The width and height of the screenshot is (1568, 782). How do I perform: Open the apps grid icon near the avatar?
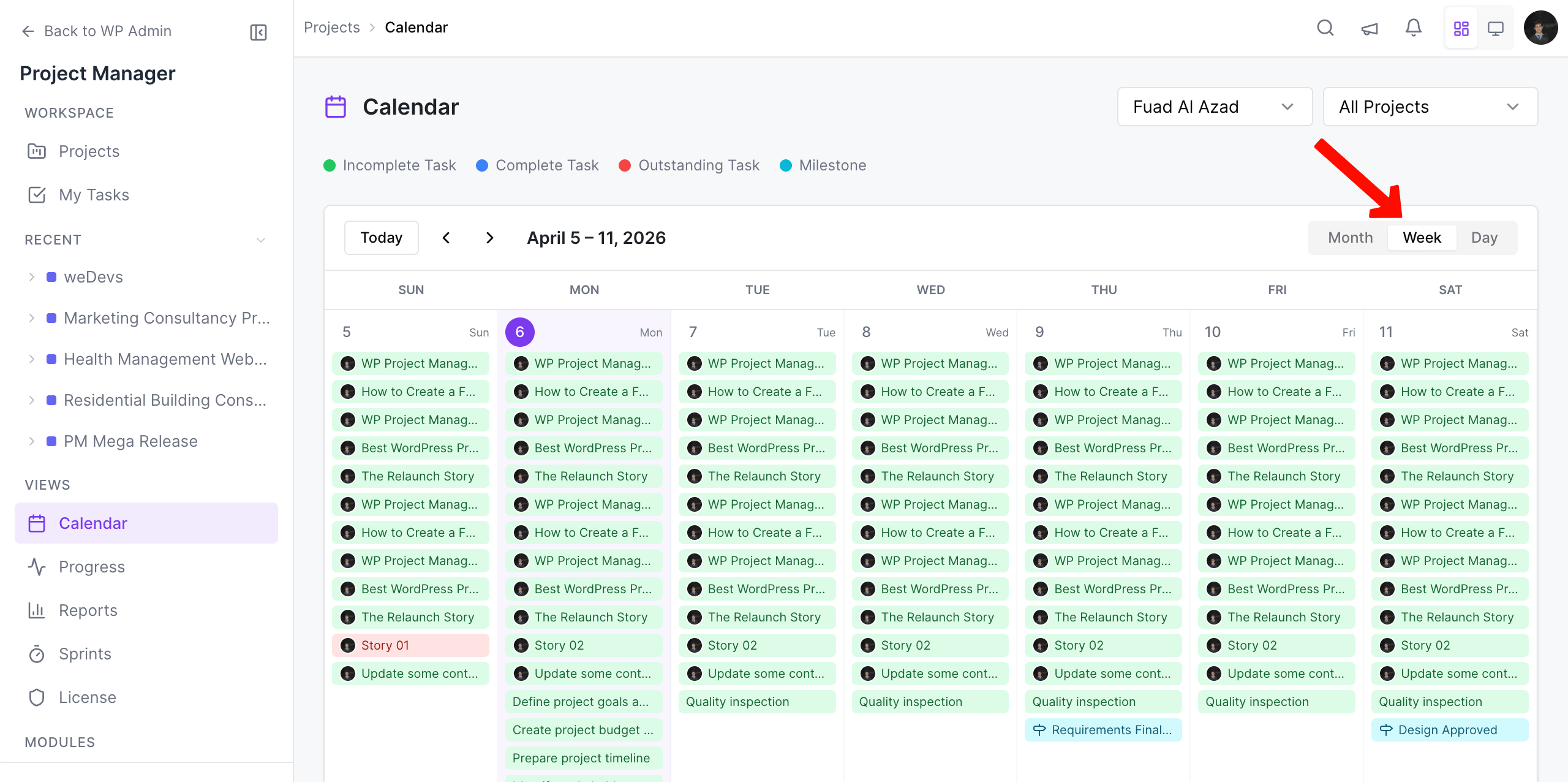(x=1461, y=28)
